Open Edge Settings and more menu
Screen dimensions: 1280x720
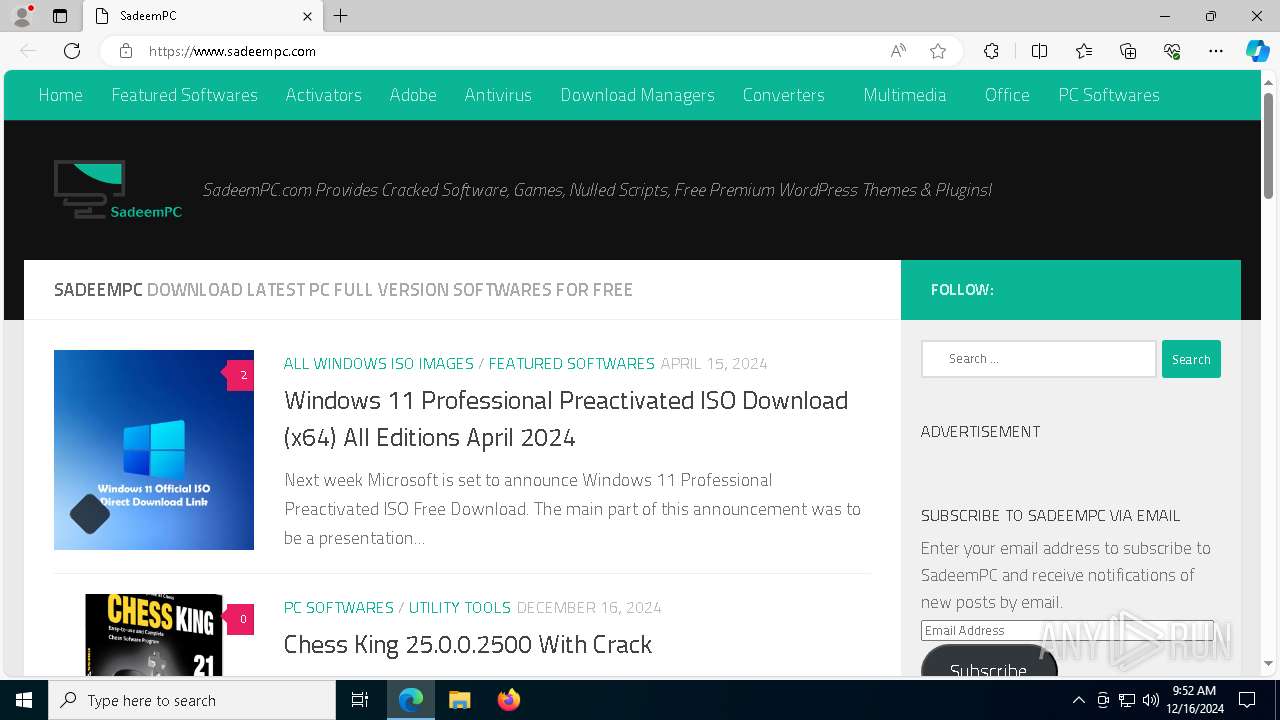click(1216, 51)
